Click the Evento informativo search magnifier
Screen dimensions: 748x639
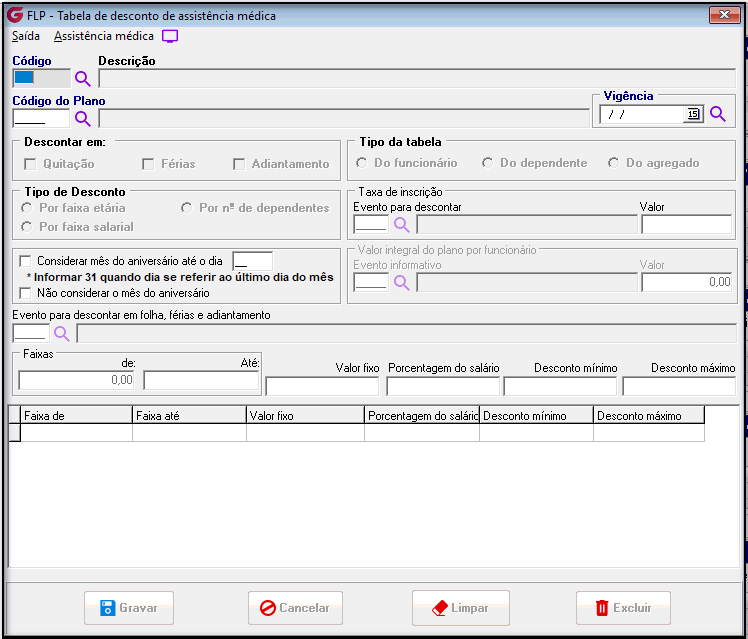(x=402, y=283)
